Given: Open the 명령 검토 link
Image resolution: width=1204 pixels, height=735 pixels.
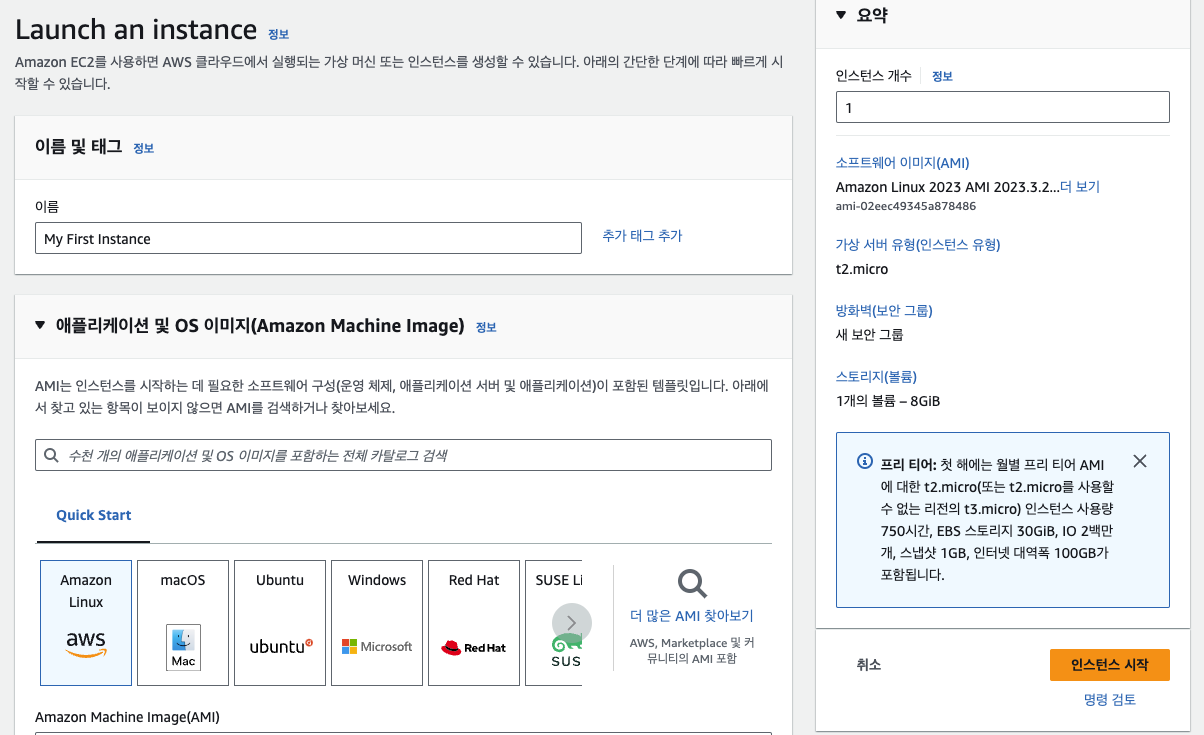Looking at the screenshot, I should click(1109, 700).
